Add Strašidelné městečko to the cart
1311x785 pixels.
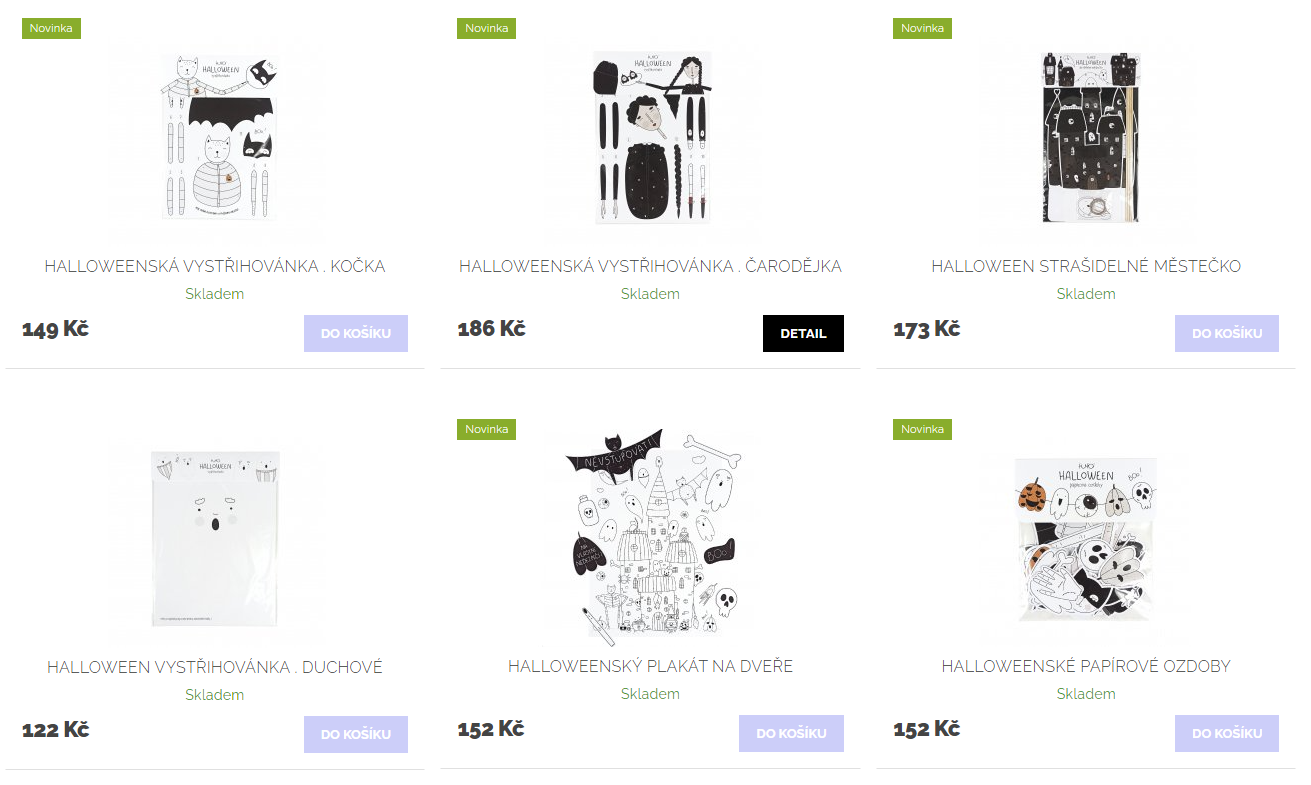pyautogui.click(x=1227, y=334)
